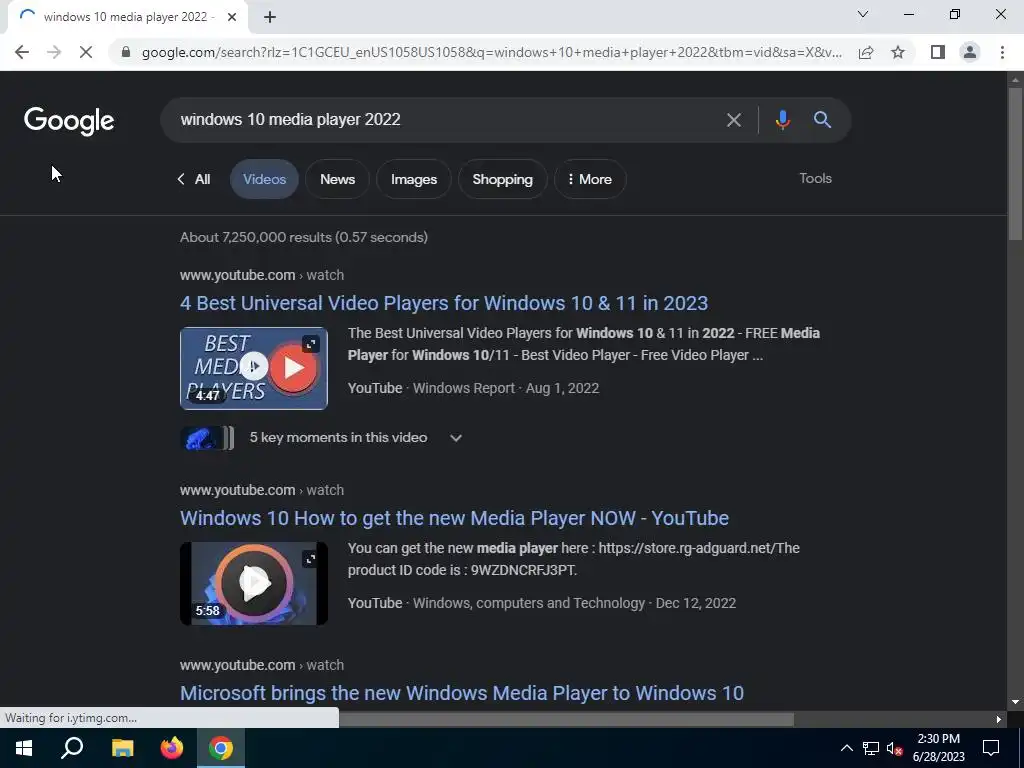Open the site info padlock icon
This screenshot has height=768, width=1024.
tap(126, 52)
